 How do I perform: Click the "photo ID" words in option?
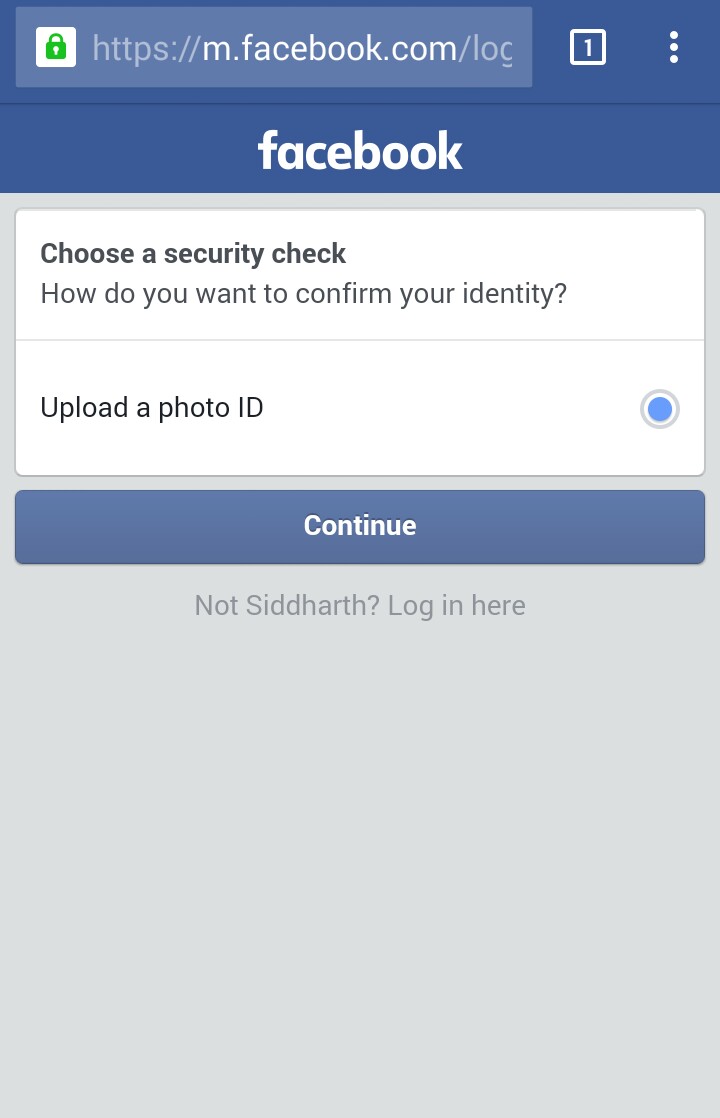(211, 408)
